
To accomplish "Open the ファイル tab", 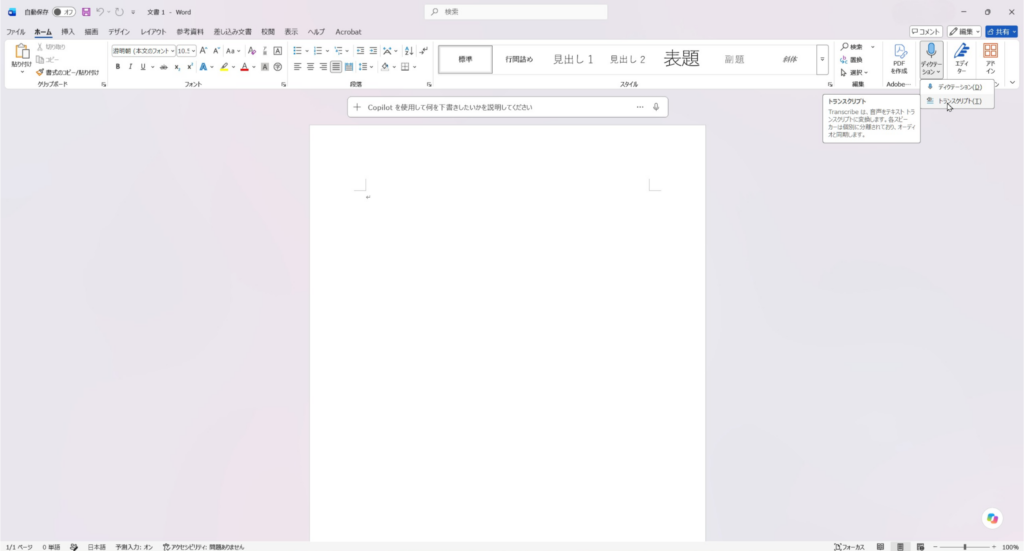I will (16, 31).
